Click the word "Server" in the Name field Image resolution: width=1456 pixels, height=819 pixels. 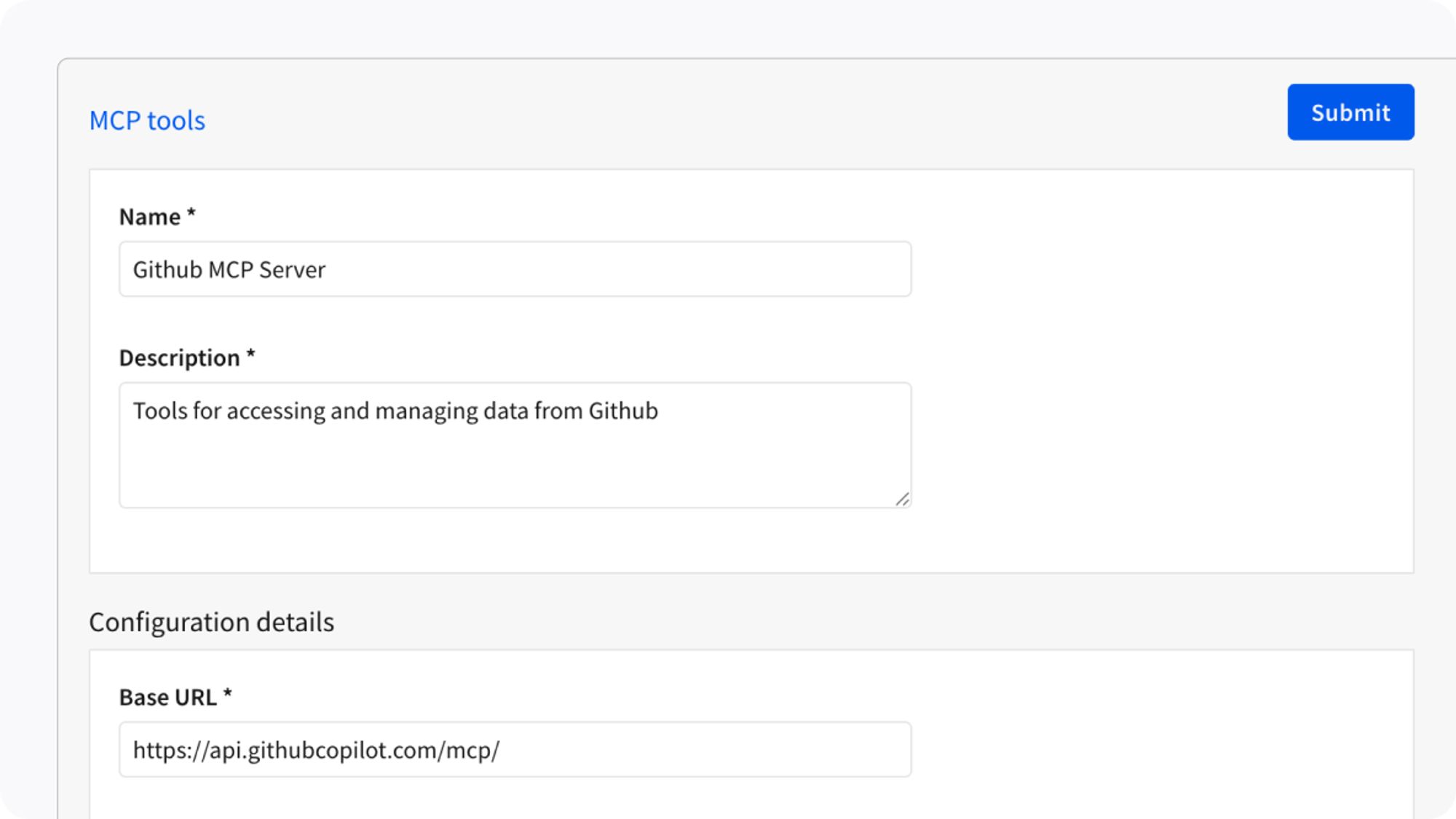tap(292, 270)
